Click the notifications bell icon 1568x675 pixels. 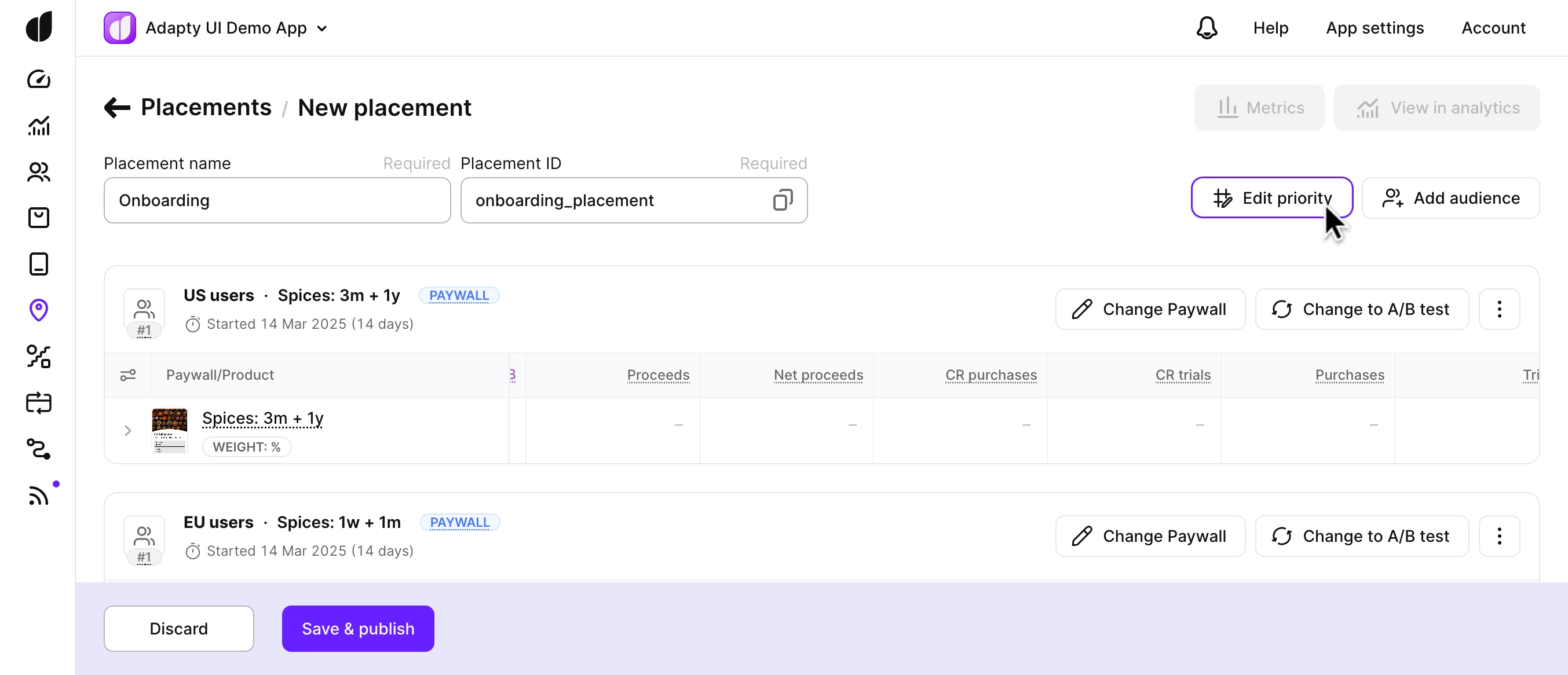pos(1206,28)
